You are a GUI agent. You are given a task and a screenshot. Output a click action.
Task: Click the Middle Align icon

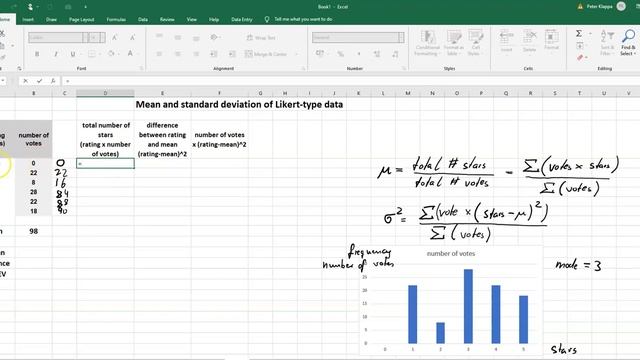pyautogui.click(x=178, y=38)
